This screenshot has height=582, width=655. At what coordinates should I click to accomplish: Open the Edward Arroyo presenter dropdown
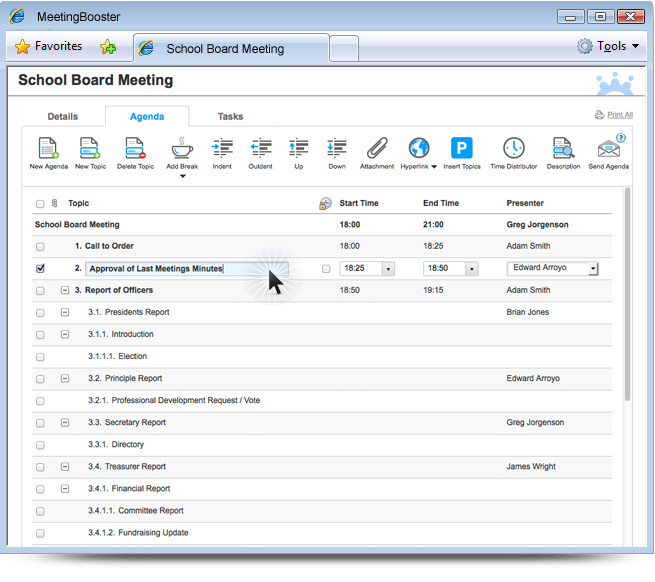click(x=593, y=269)
